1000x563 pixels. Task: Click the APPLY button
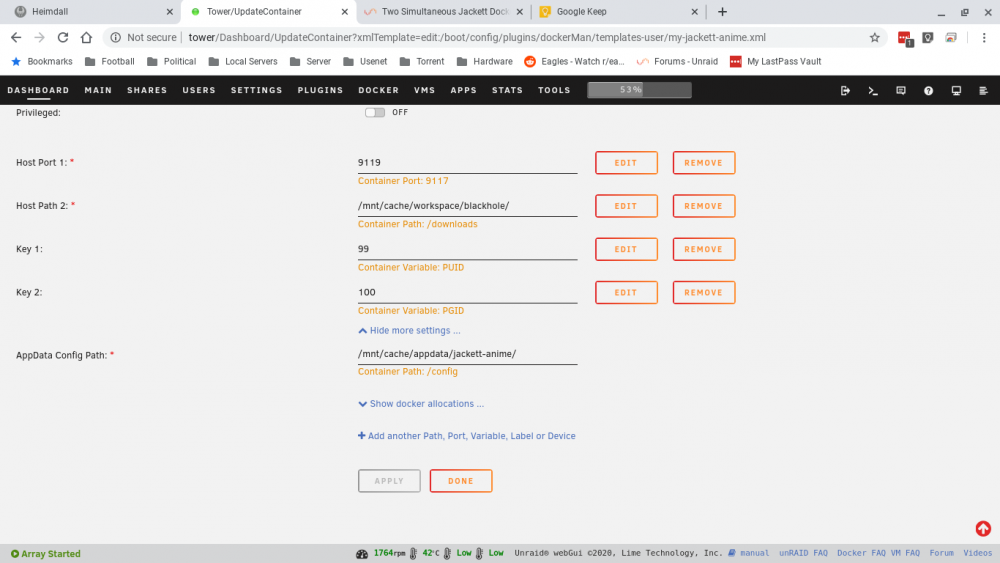pos(389,481)
